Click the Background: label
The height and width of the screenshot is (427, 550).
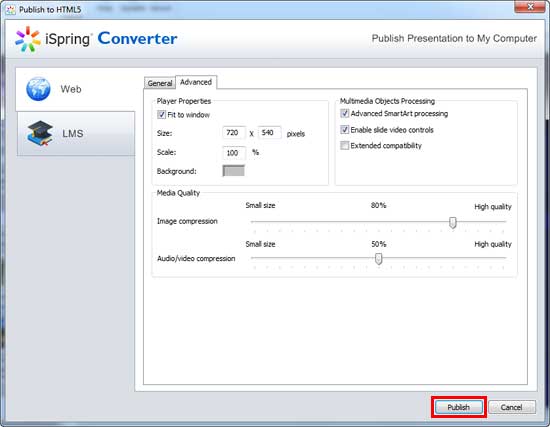coord(176,171)
